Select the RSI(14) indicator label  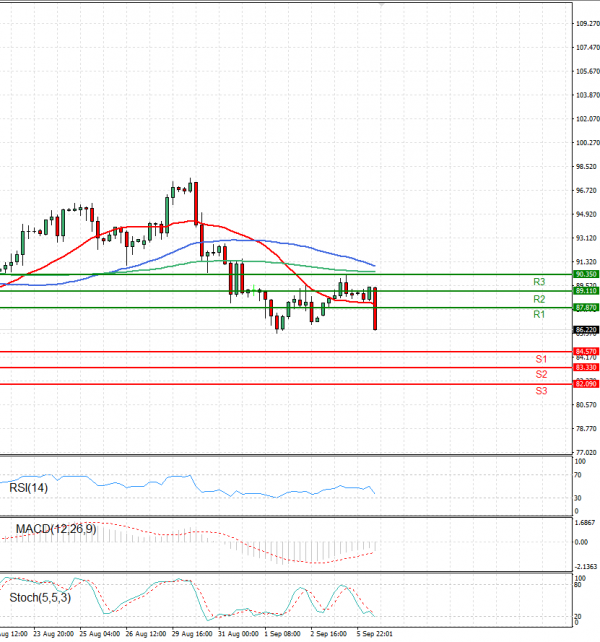28,488
